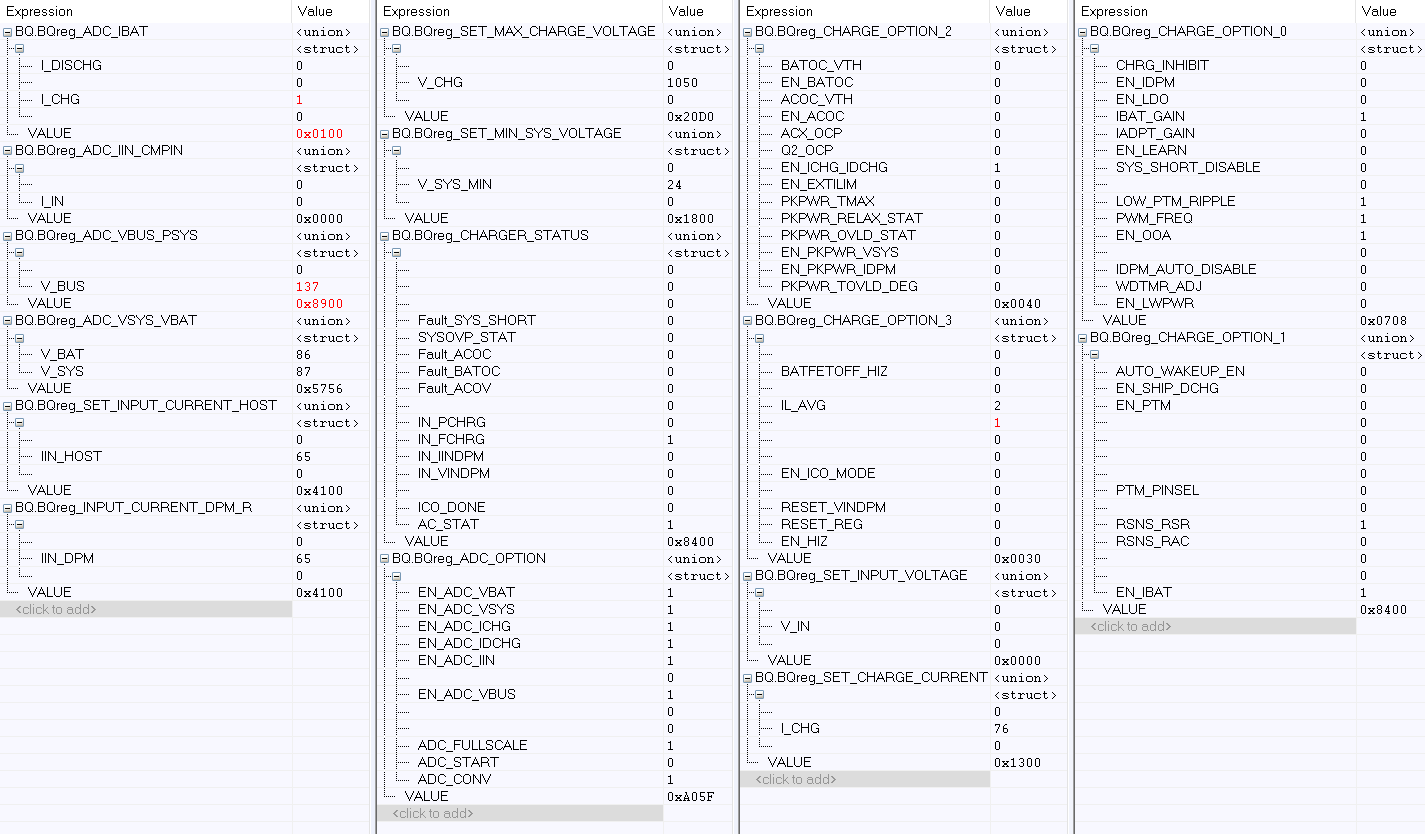Collapse BQ.BQreg_ADC_VSYS_VBAT node
The width and height of the screenshot is (1425, 834).
(x=7, y=321)
